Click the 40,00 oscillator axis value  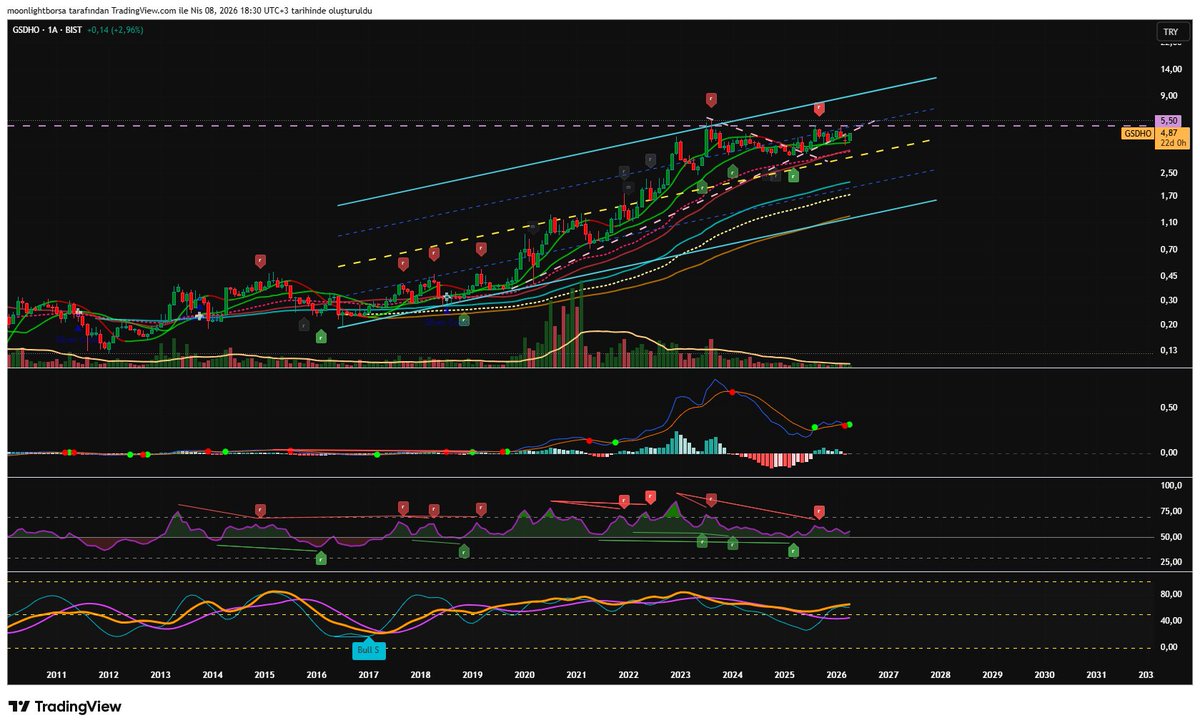pos(1170,621)
